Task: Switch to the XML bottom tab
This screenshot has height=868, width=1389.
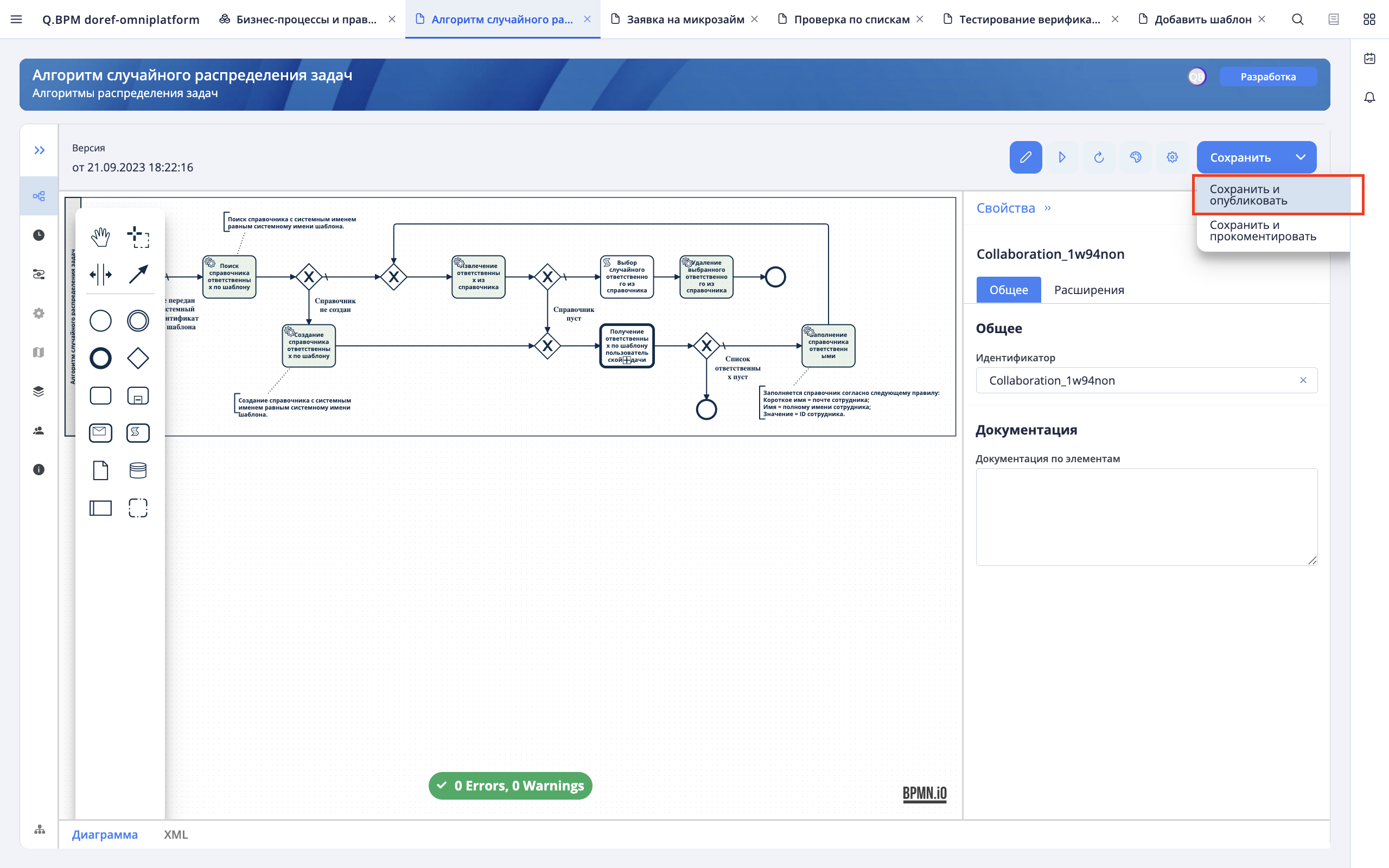Action: pyautogui.click(x=176, y=834)
